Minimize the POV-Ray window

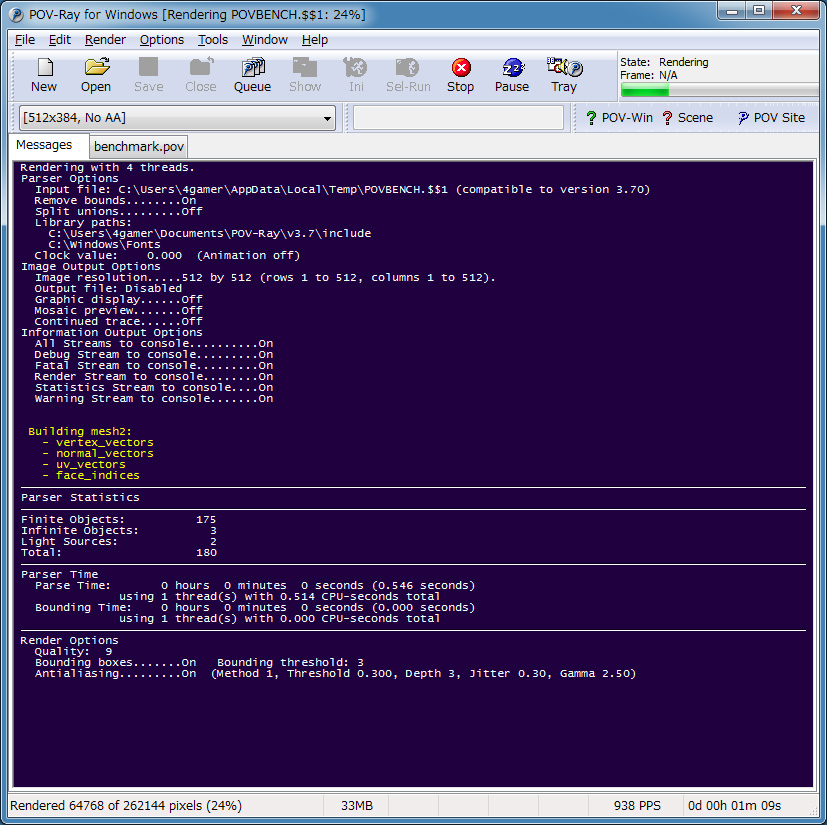click(x=732, y=11)
